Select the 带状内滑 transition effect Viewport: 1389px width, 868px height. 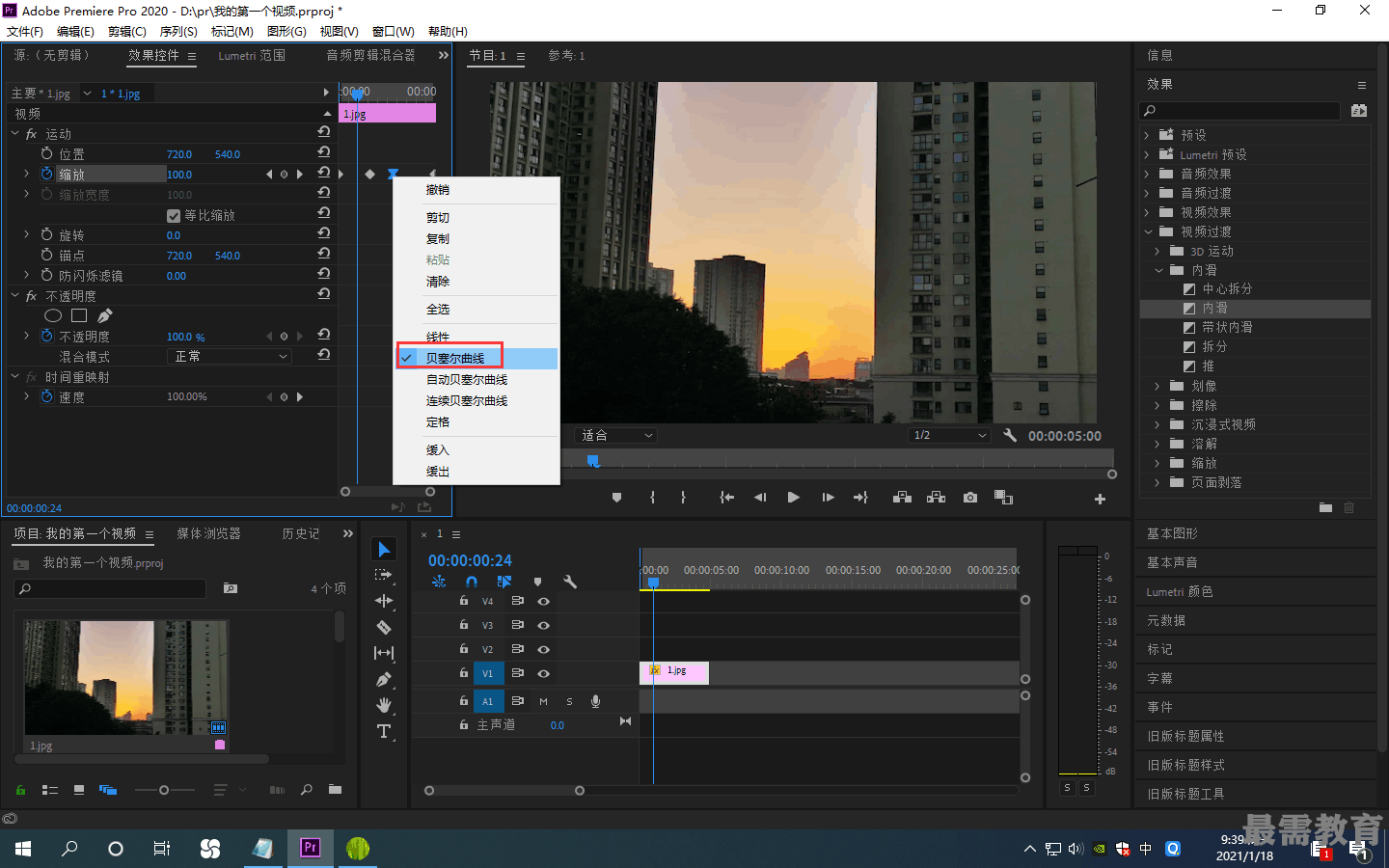[1227, 327]
